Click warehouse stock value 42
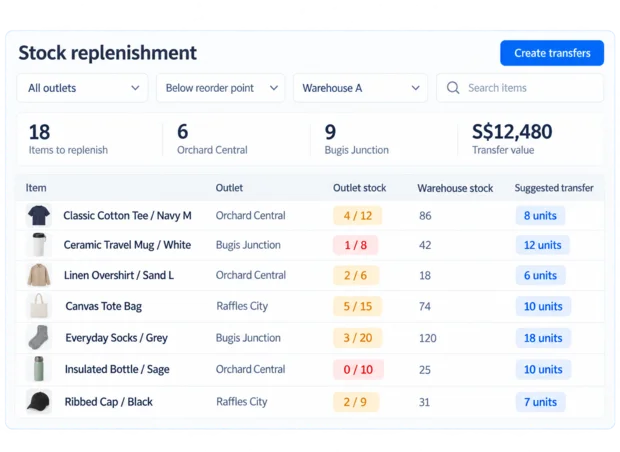 (x=425, y=245)
